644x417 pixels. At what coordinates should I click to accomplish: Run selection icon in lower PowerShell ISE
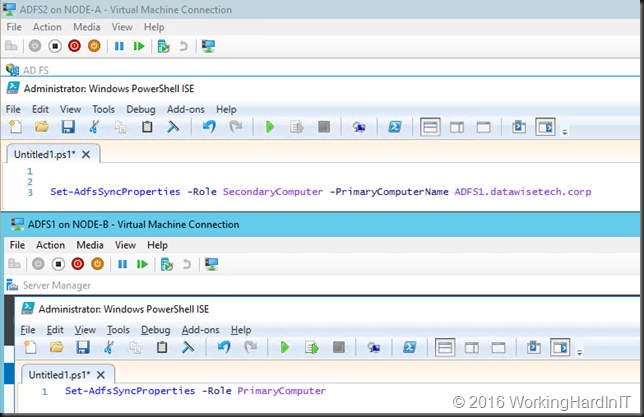click(x=312, y=348)
